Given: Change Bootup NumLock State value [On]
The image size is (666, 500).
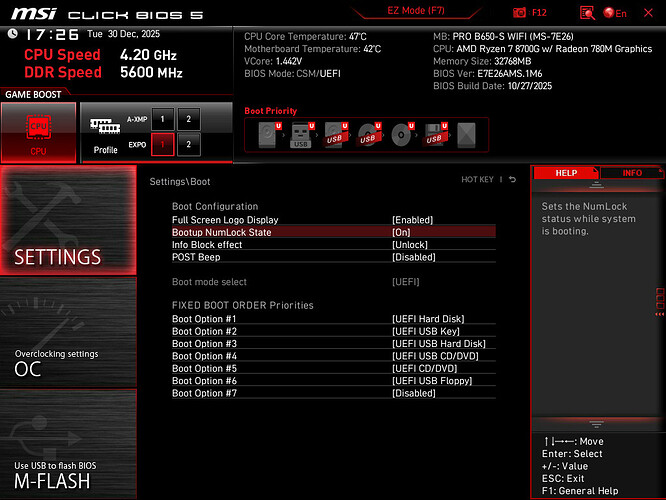Looking at the screenshot, I should (401, 232).
